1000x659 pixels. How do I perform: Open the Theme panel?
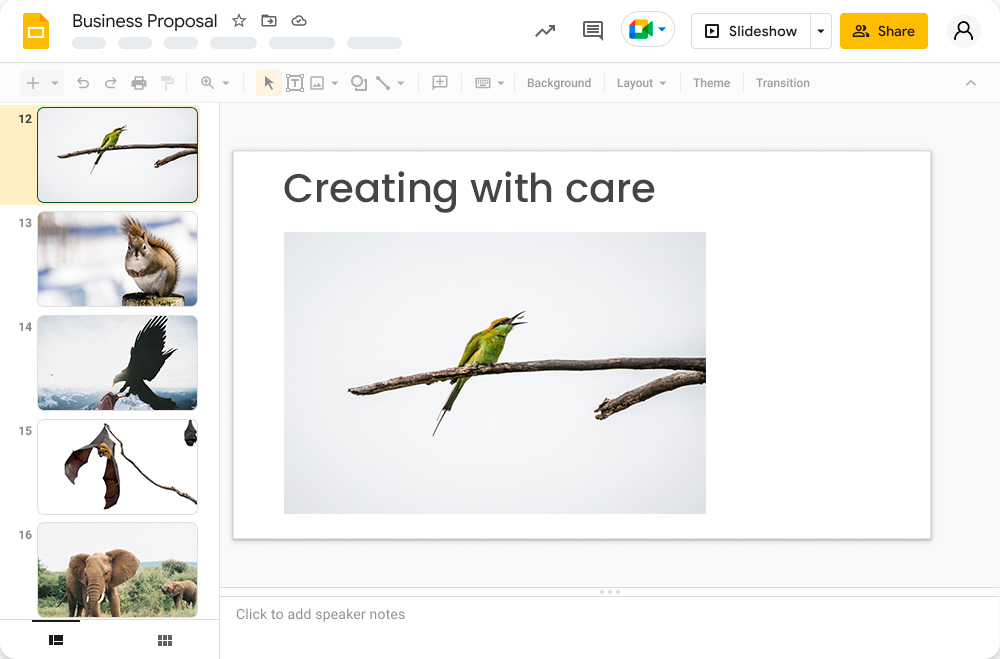(711, 83)
